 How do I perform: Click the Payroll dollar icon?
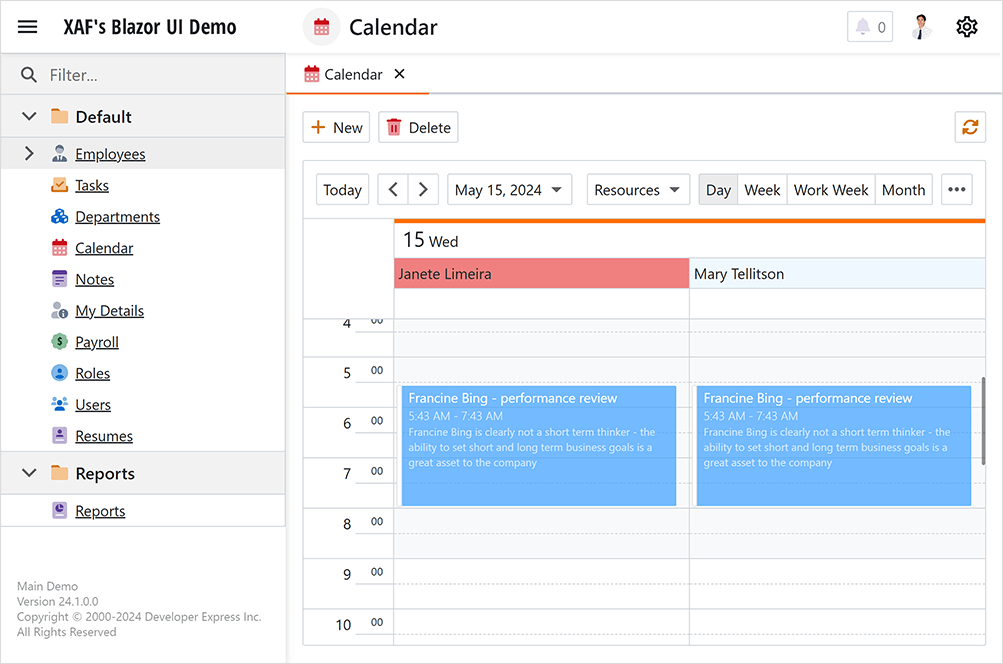(x=58, y=341)
